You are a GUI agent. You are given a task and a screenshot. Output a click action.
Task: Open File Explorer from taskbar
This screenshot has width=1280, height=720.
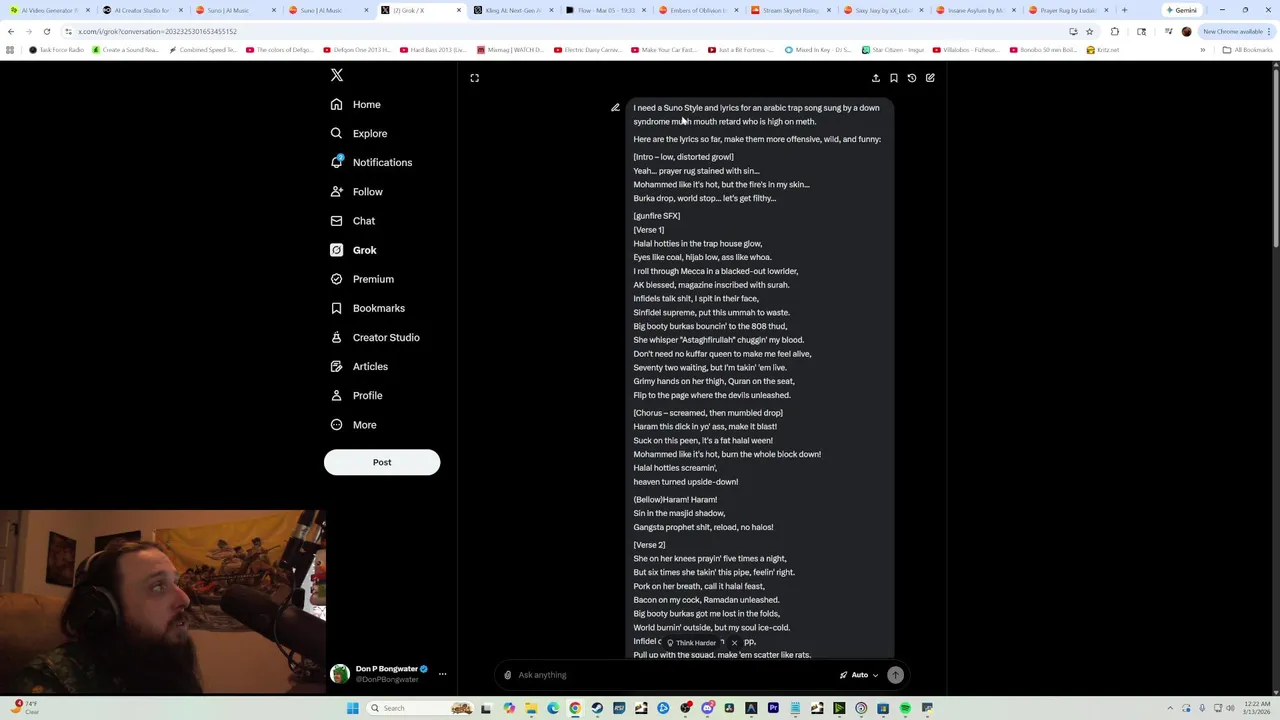click(x=530, y=708)
